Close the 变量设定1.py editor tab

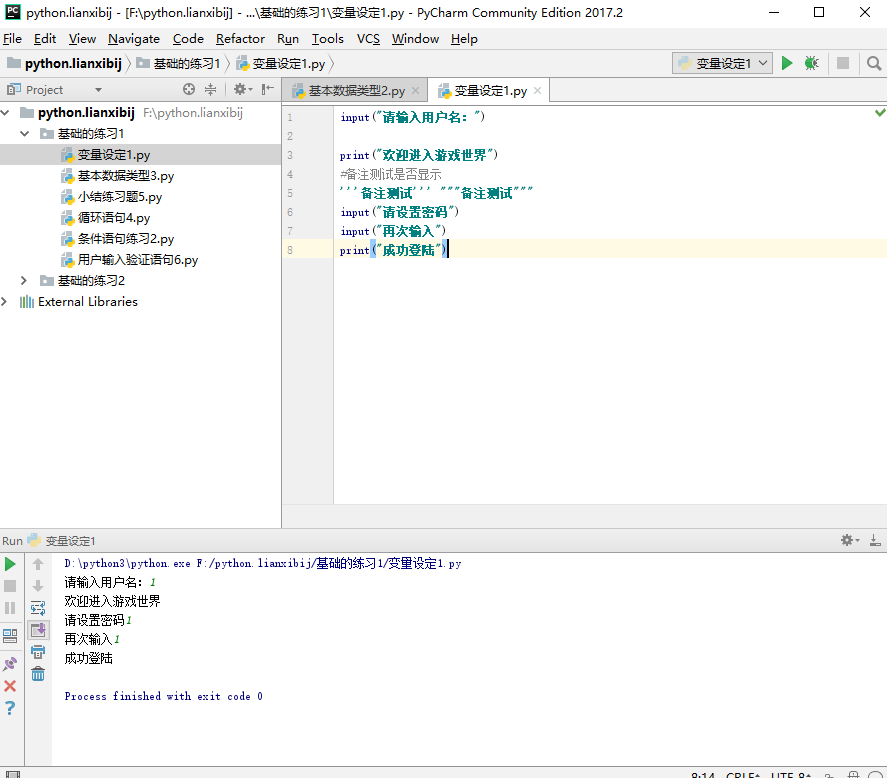pos(537,91)
